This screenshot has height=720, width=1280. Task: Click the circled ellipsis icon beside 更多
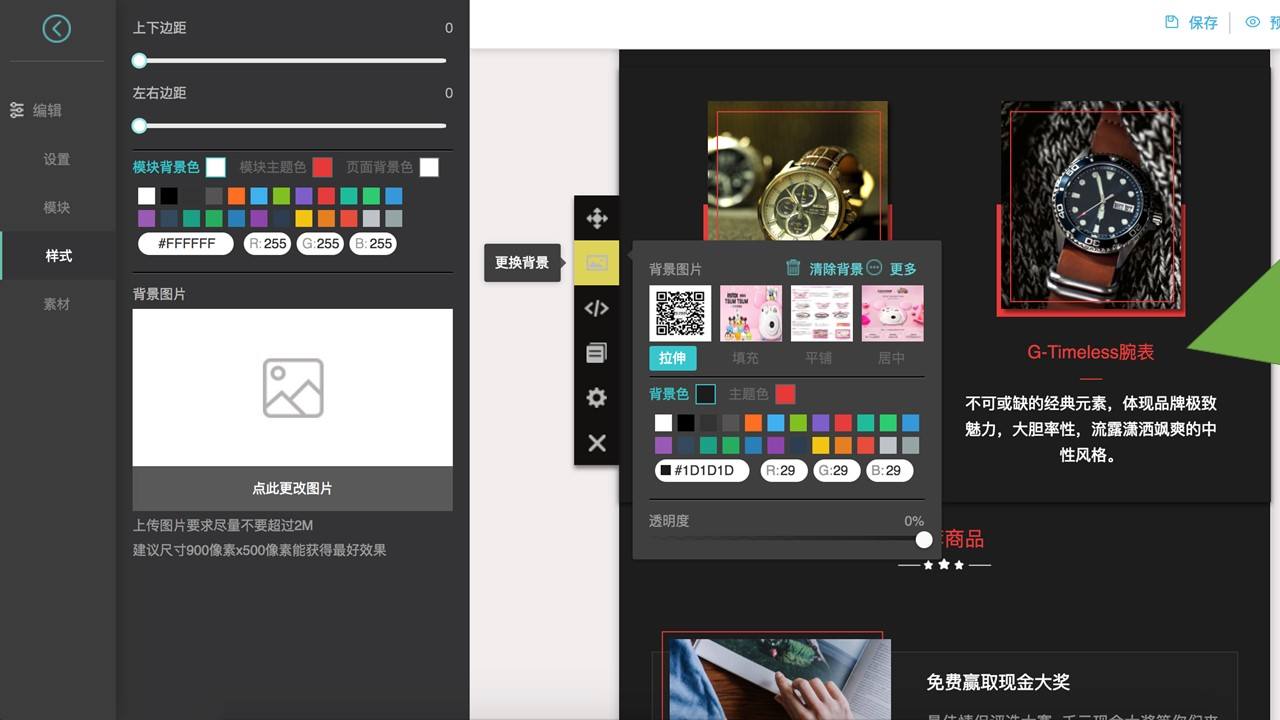[x=874, y=268]
